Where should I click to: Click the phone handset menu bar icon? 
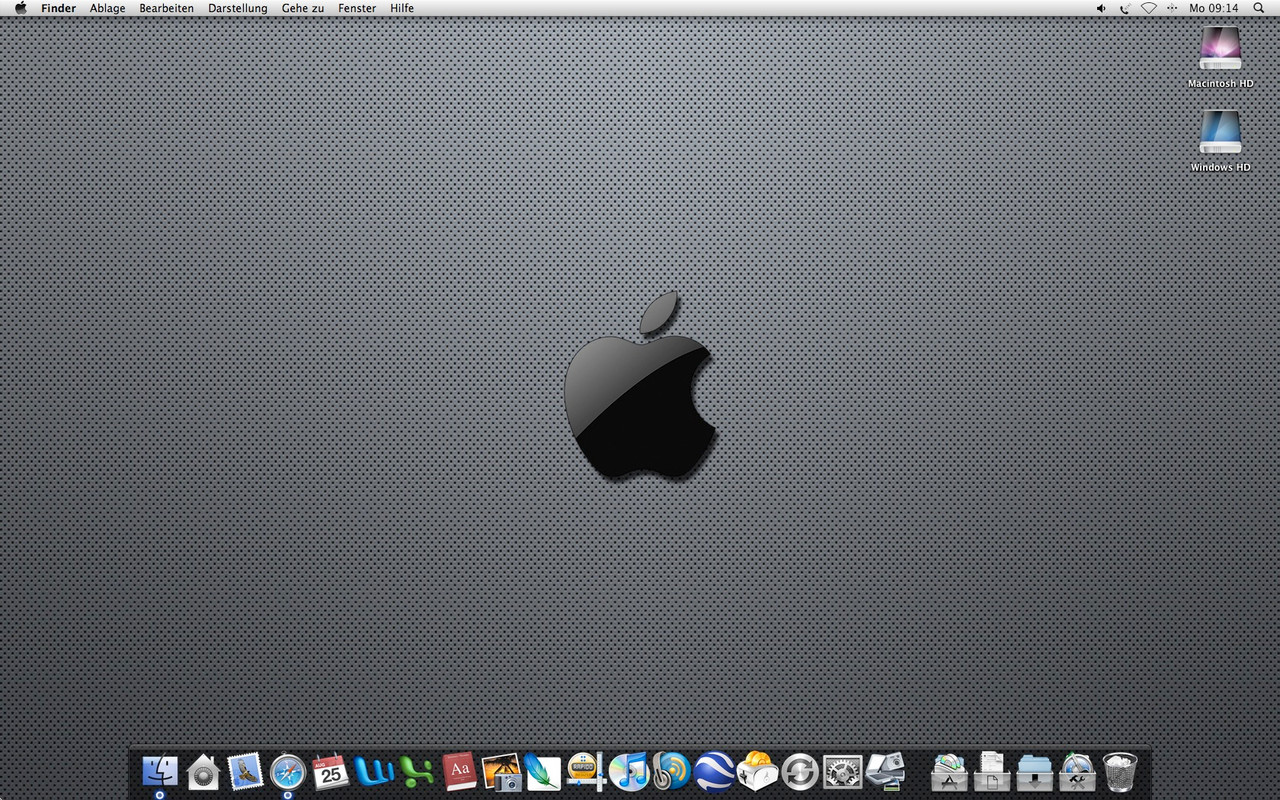click(1125, 8)
